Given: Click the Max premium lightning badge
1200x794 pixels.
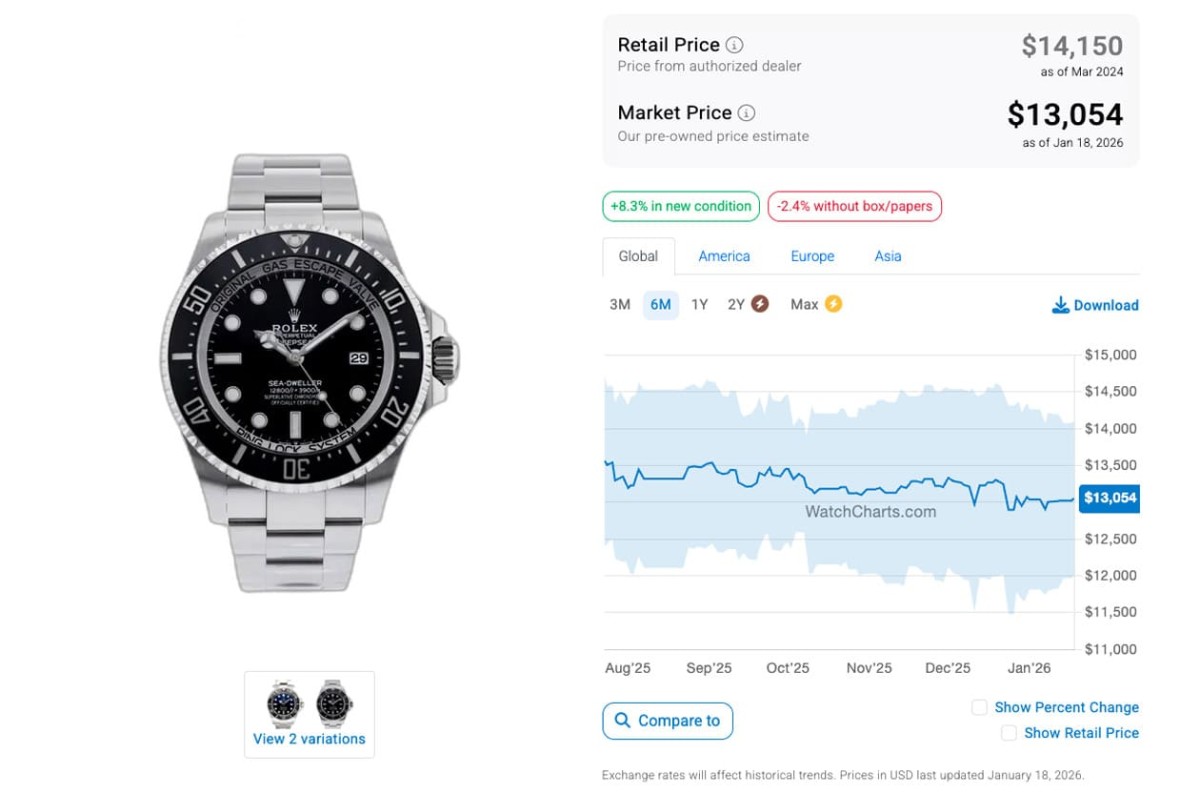Looking at the screenshot, I should pos(833,304).
